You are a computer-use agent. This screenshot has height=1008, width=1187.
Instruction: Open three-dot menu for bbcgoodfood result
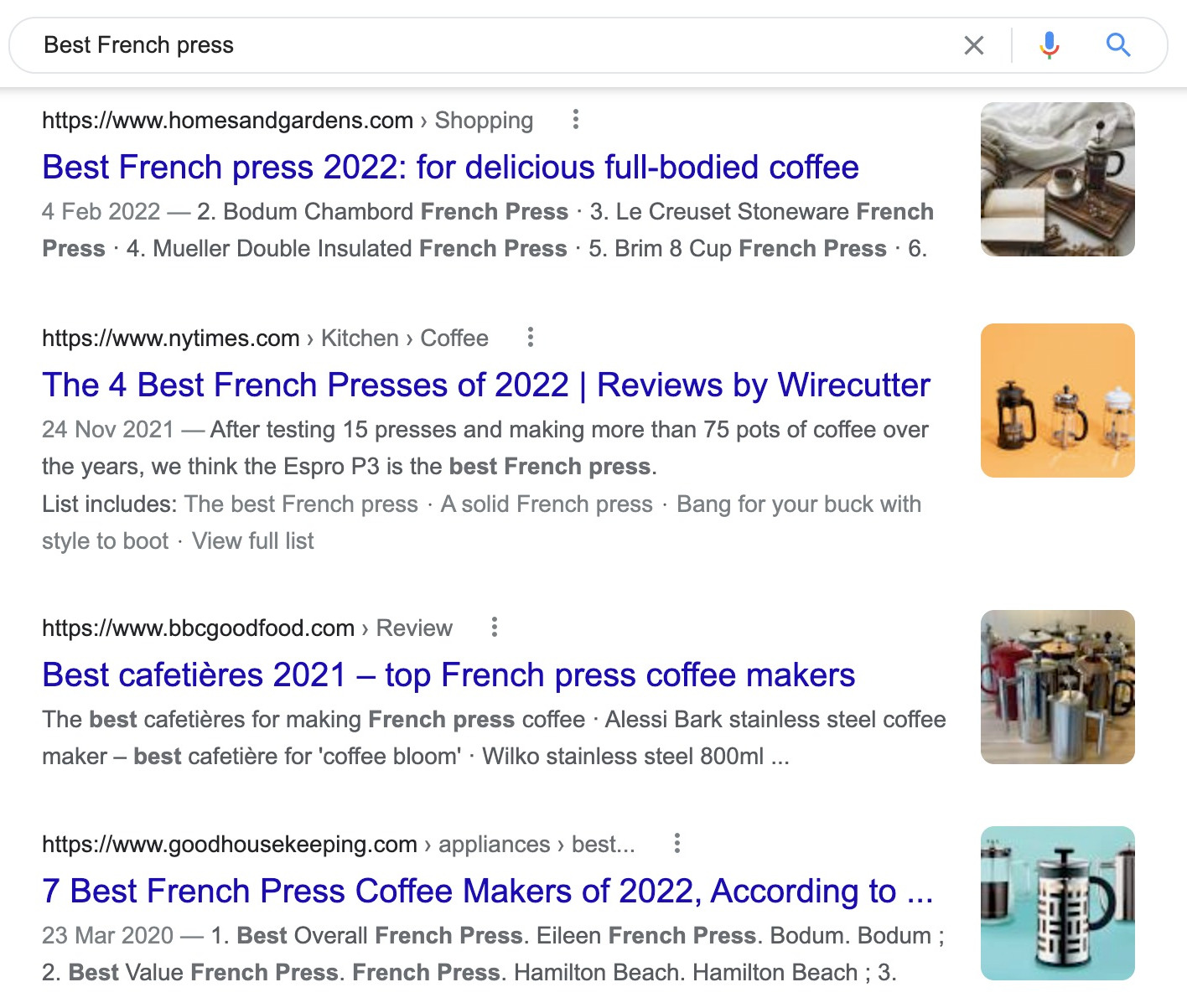[x=495, y=628]
